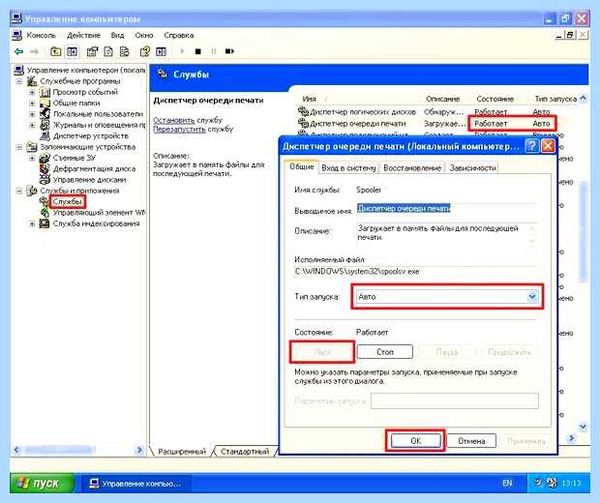Collapse the Запоминающие устройства node

[x=19, y=147]
